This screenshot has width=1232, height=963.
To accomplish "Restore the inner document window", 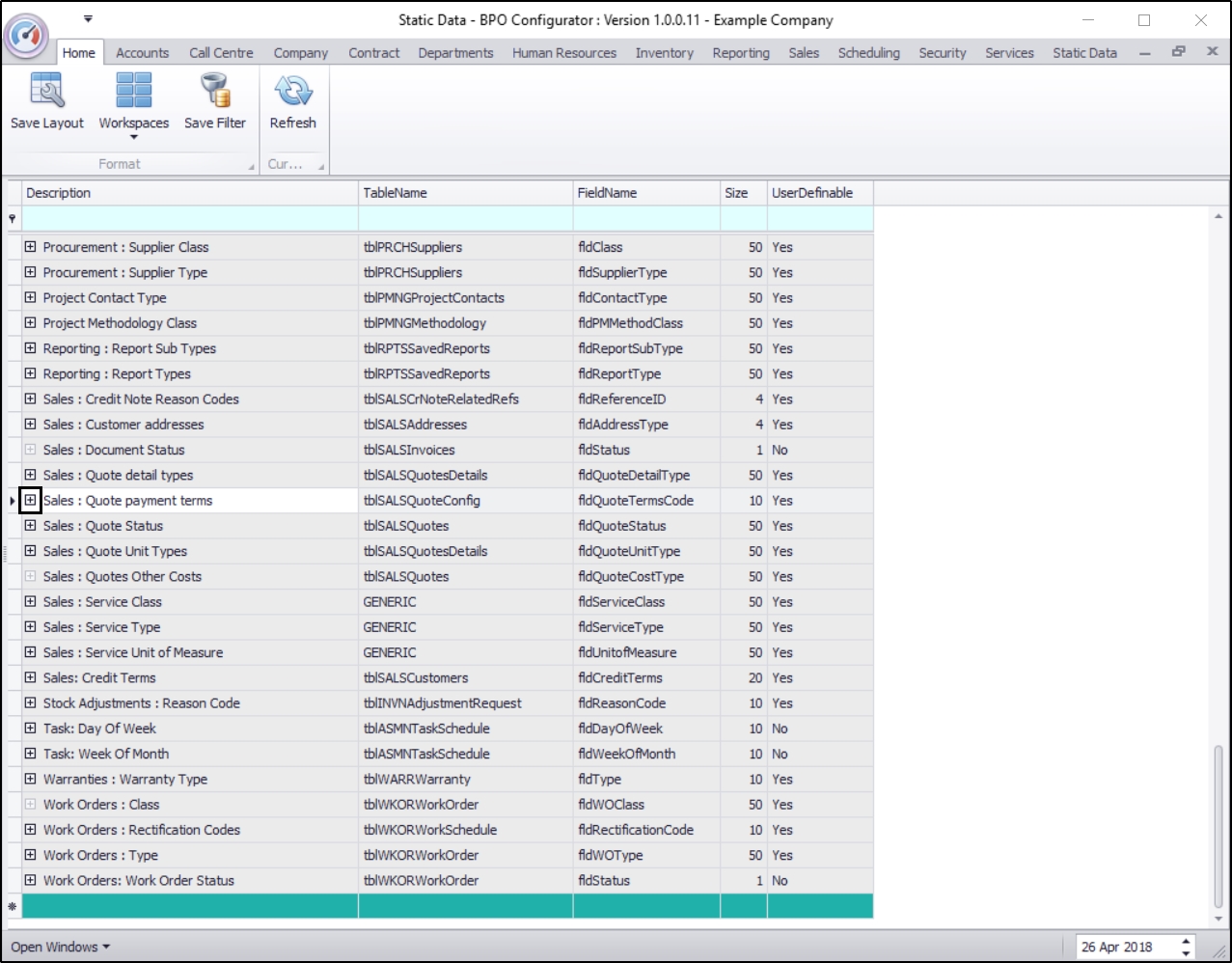I will coord(1178,52).
